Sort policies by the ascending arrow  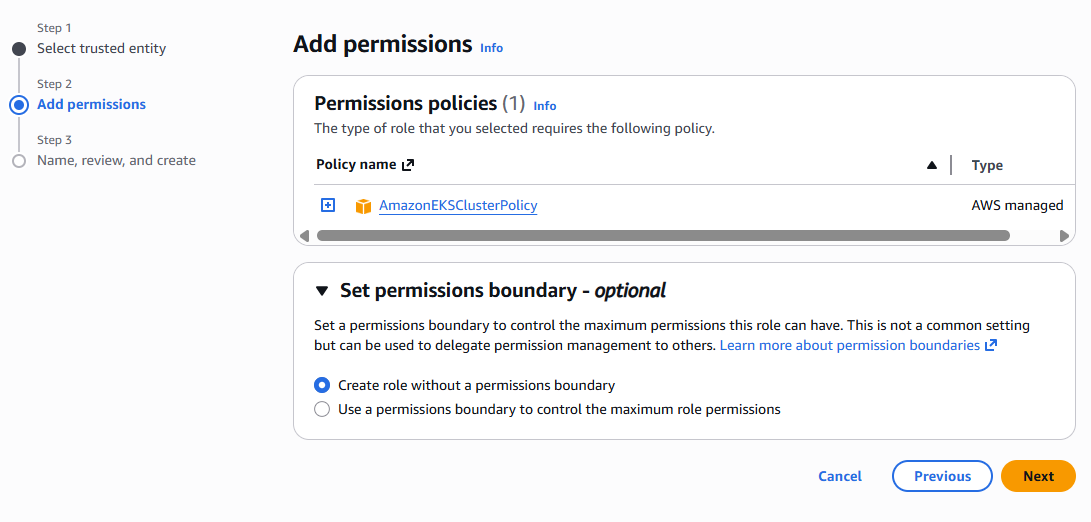931,165
